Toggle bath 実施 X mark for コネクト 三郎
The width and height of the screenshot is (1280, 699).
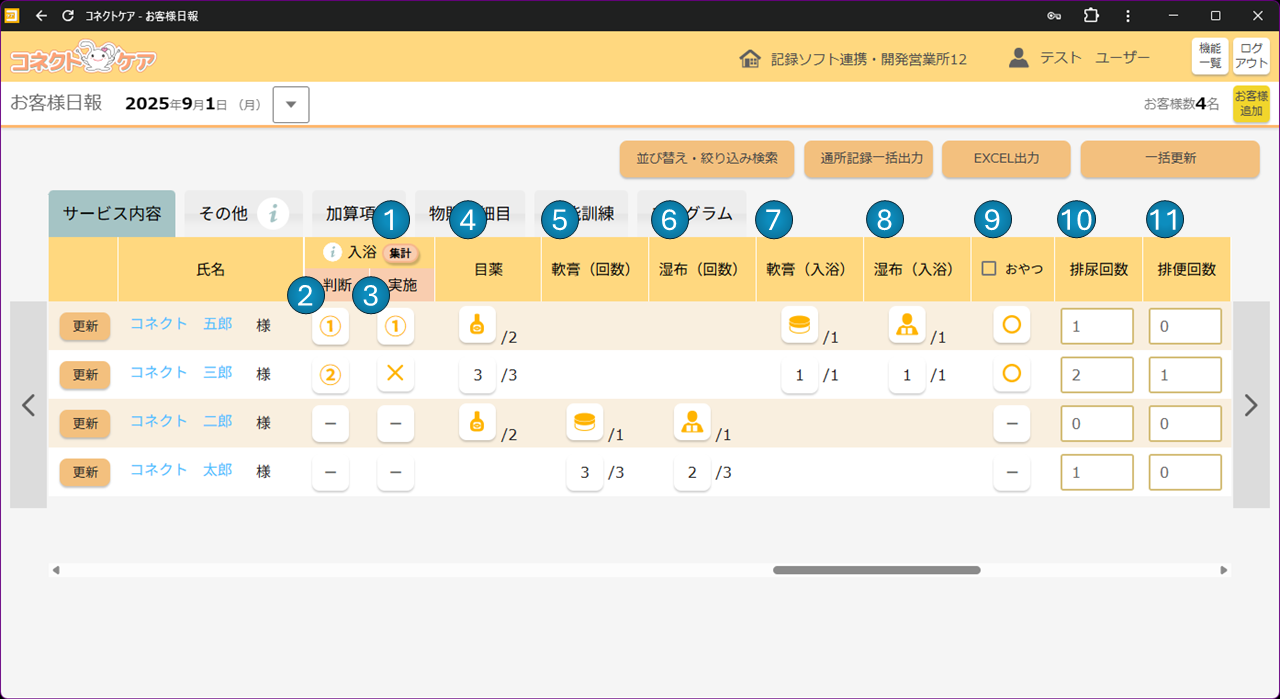[395, 374]
